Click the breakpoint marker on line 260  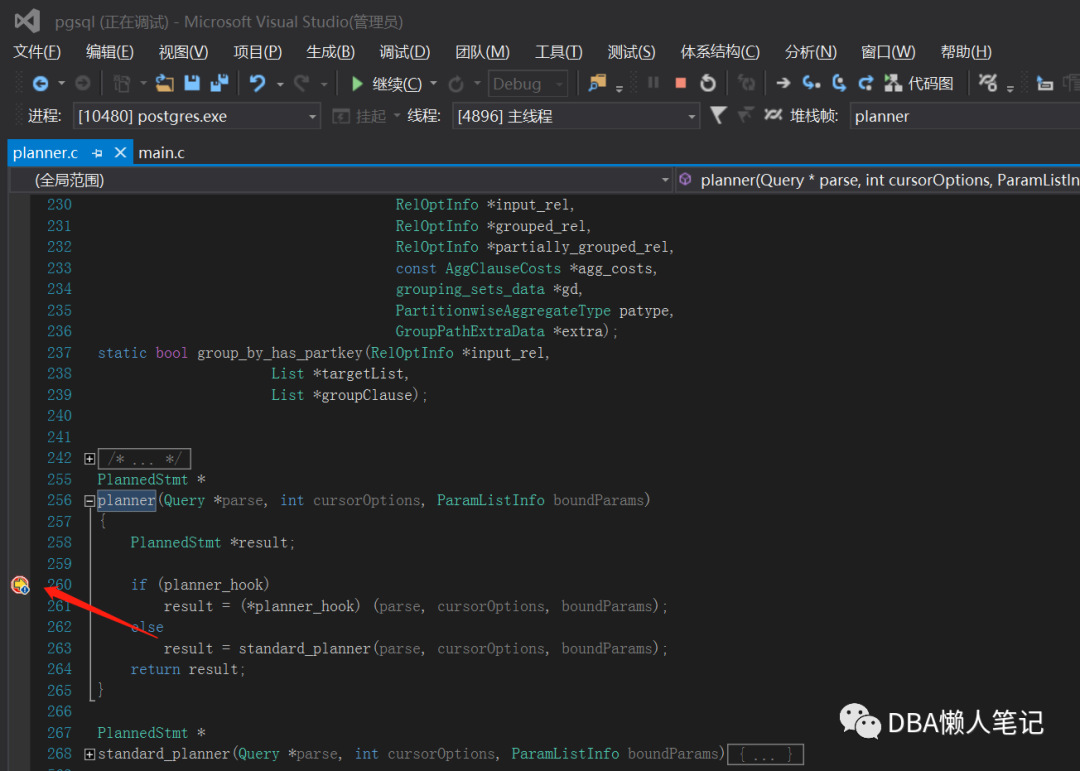(19, 585)
